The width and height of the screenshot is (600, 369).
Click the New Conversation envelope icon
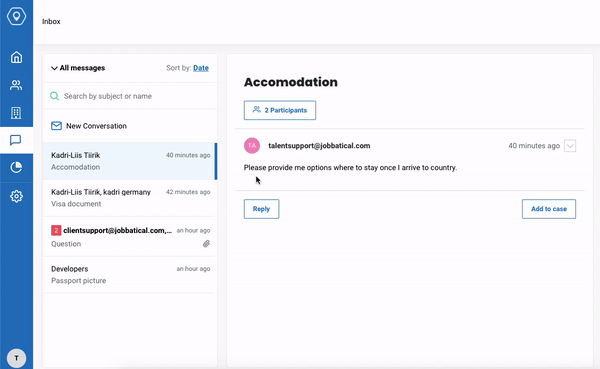(56, 126)
